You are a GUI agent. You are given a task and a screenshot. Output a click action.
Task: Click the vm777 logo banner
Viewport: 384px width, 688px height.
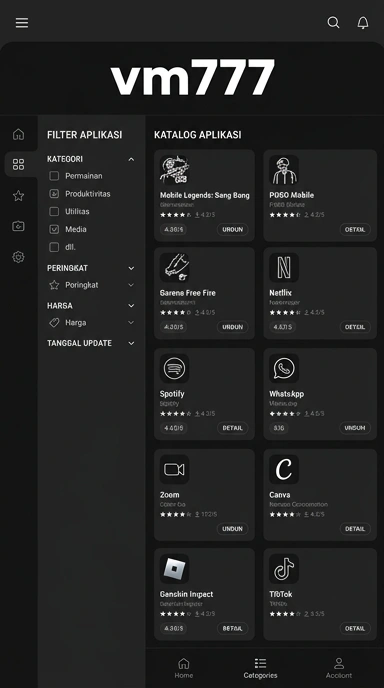tap(192, 78)
